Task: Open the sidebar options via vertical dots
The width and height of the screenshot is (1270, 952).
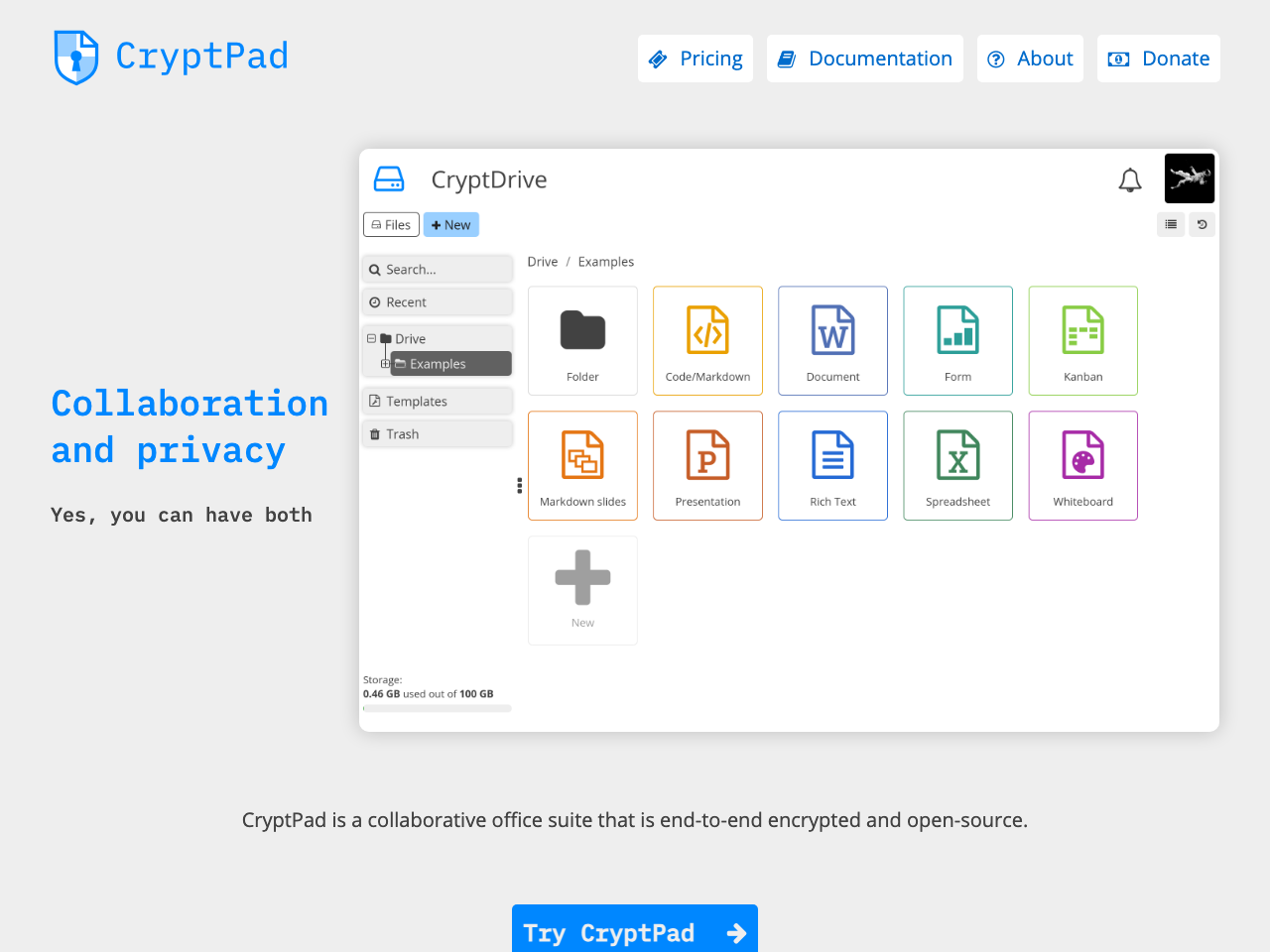Action: [519, 485]
